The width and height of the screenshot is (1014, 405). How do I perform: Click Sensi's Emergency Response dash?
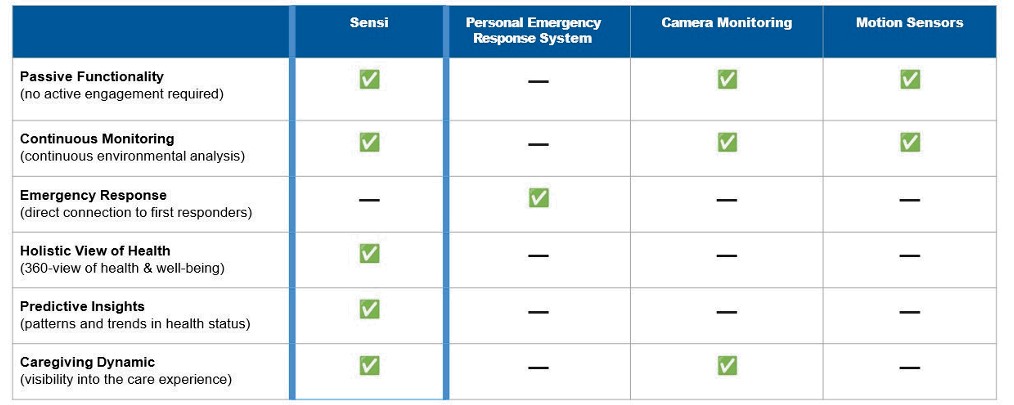369,200
